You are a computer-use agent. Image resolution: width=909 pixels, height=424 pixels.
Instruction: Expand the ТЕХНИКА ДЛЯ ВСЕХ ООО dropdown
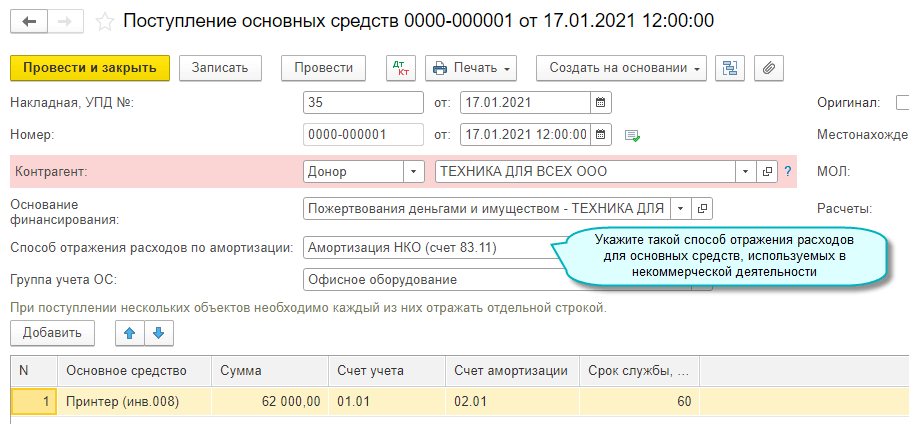tap(746, 172)
